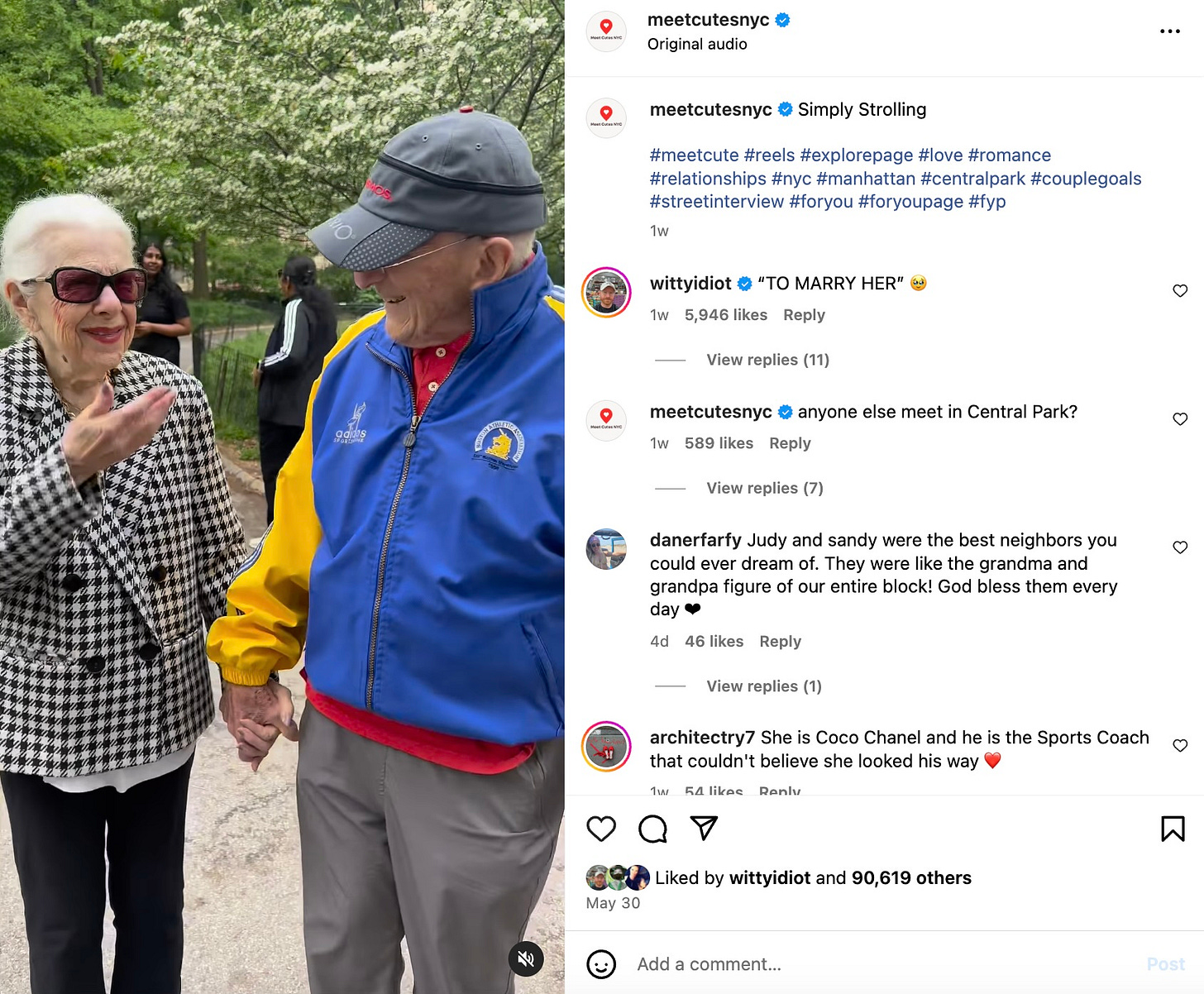Expand View replies (11) under wittyidiot
Screen dimensions: 1204x994
[x=767, y=360]
